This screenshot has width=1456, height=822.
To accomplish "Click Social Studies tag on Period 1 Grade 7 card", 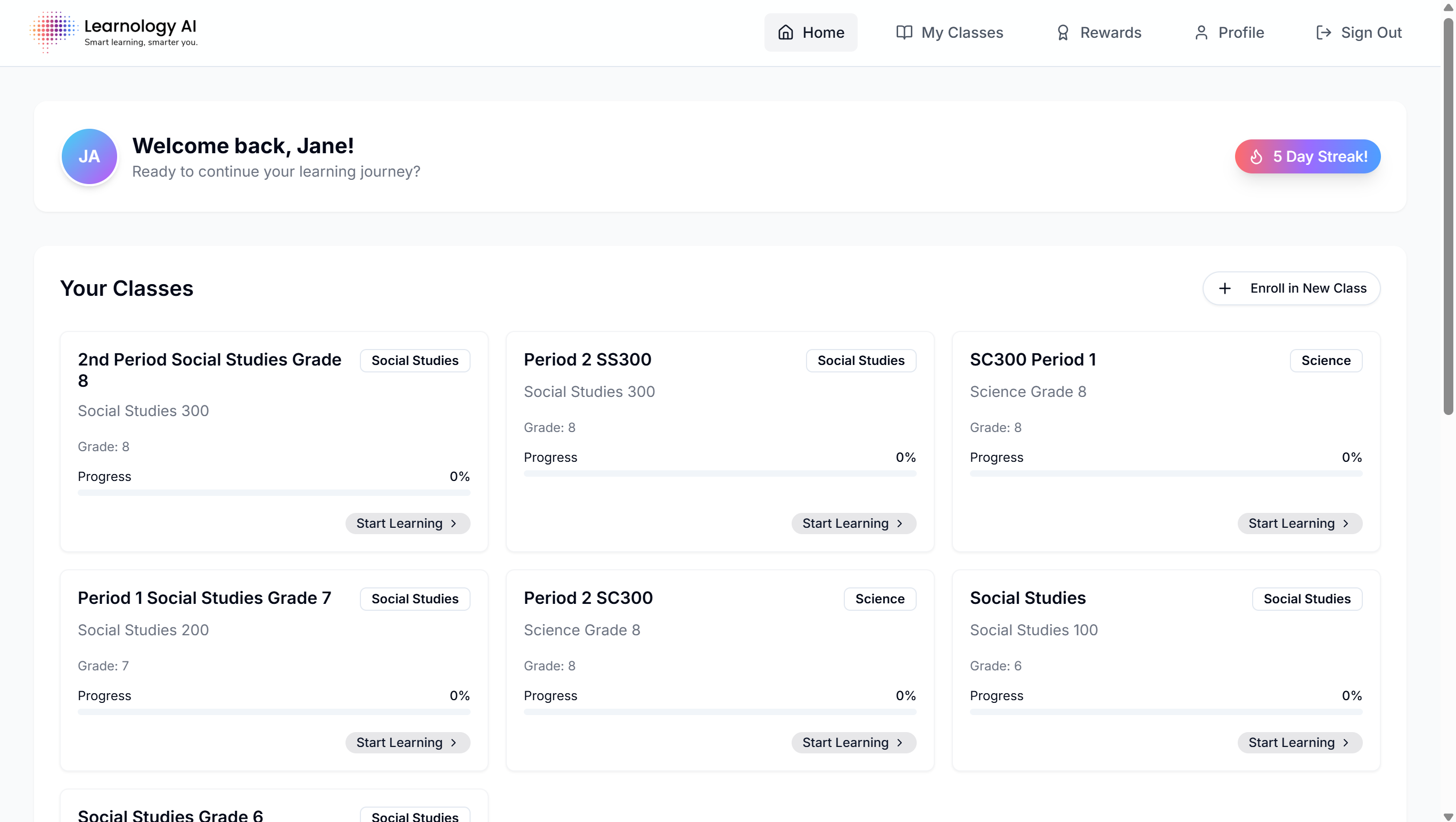I will pyautogui.click(x=415, y=599).
